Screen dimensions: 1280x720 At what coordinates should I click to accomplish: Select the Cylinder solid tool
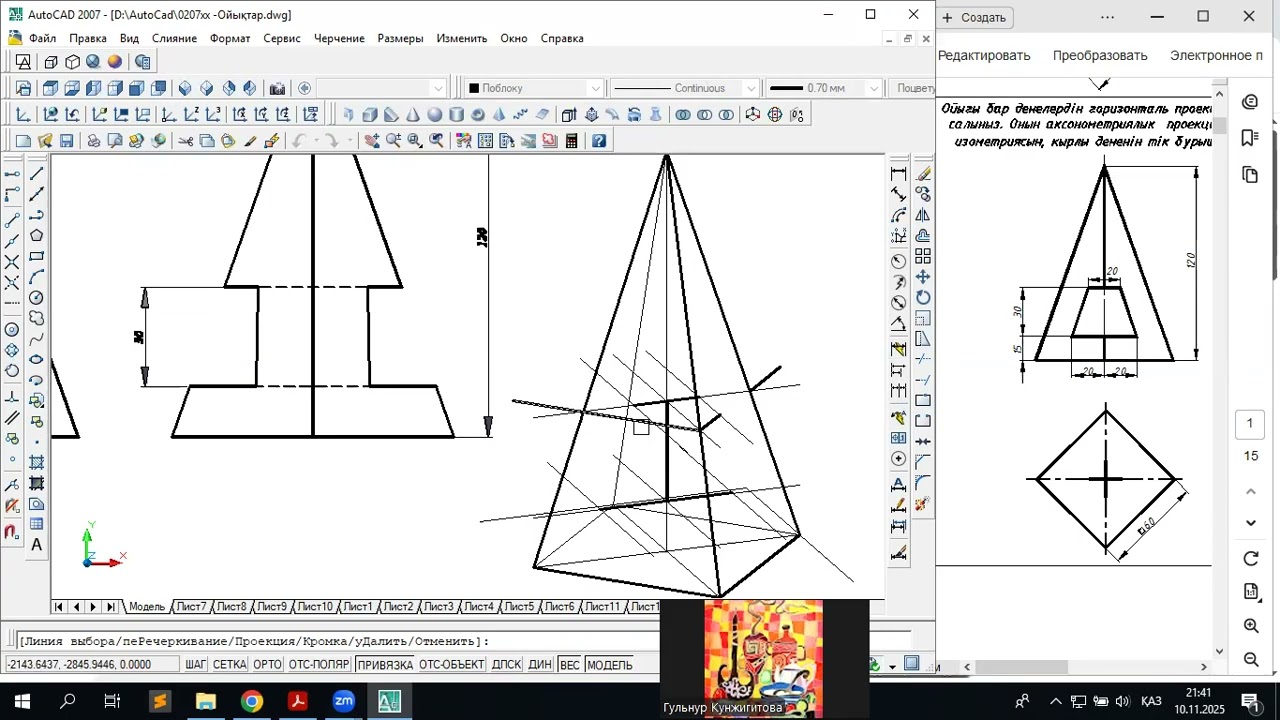coord(456,115)
